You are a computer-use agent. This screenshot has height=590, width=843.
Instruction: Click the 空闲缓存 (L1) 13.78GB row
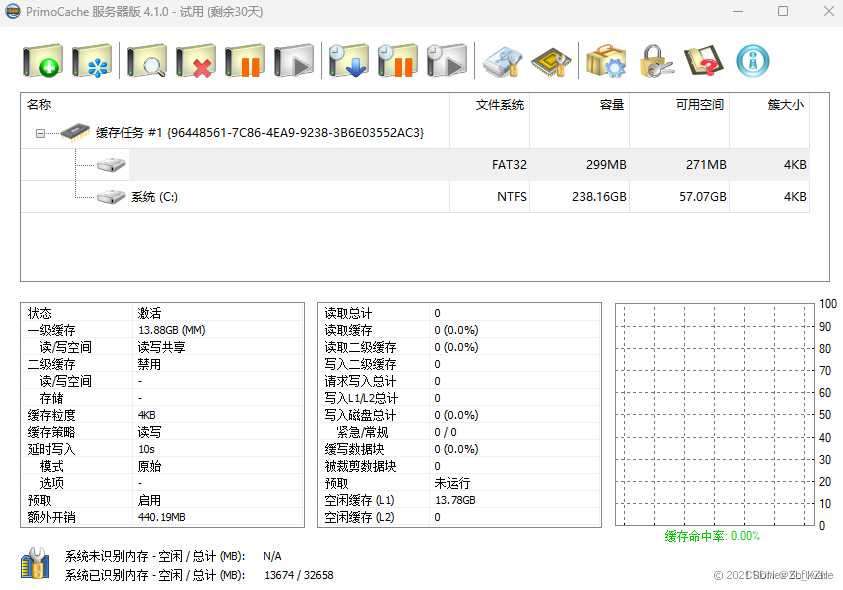[459, 500]
